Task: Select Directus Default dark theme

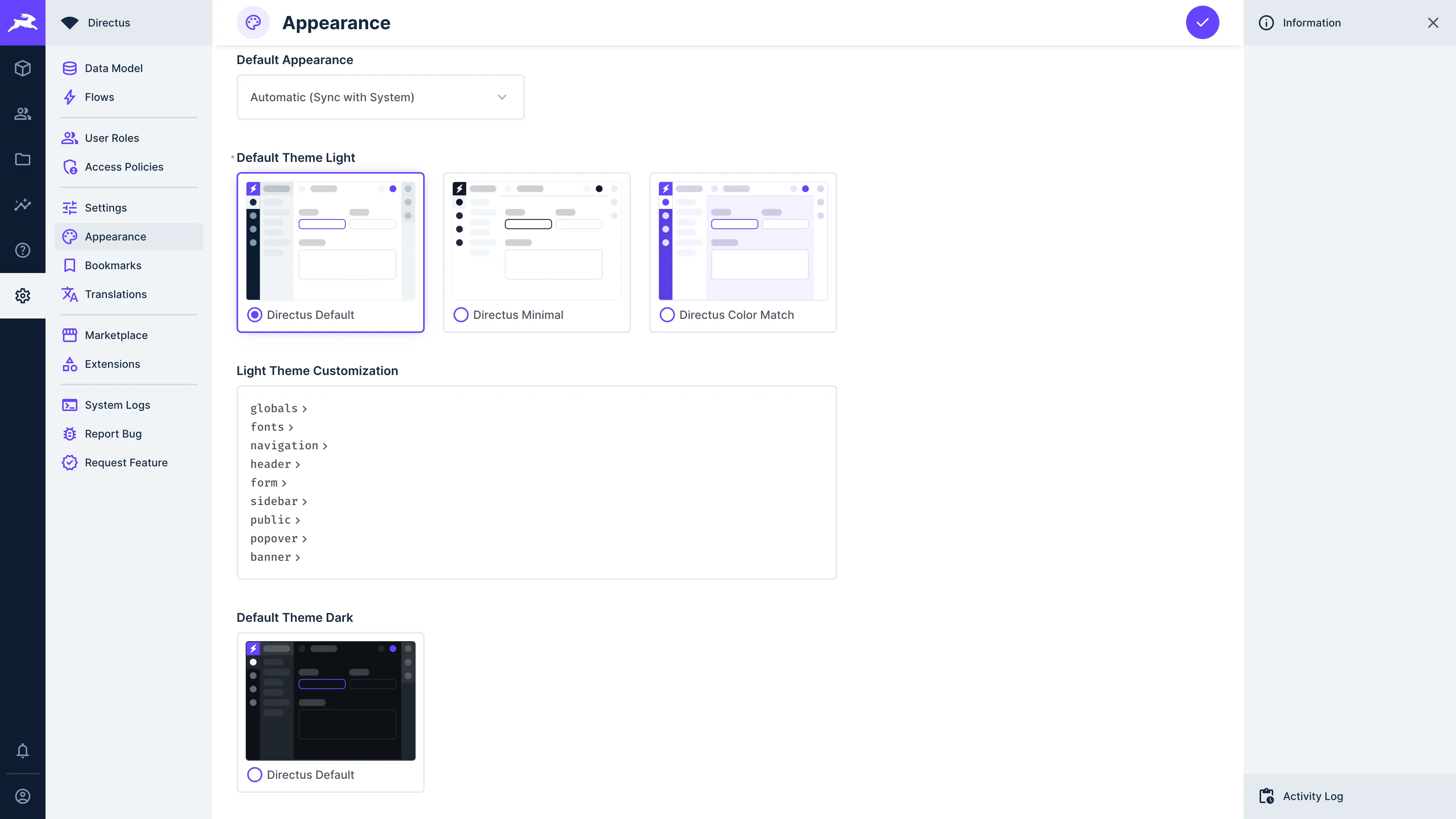Action: (255, 774)
